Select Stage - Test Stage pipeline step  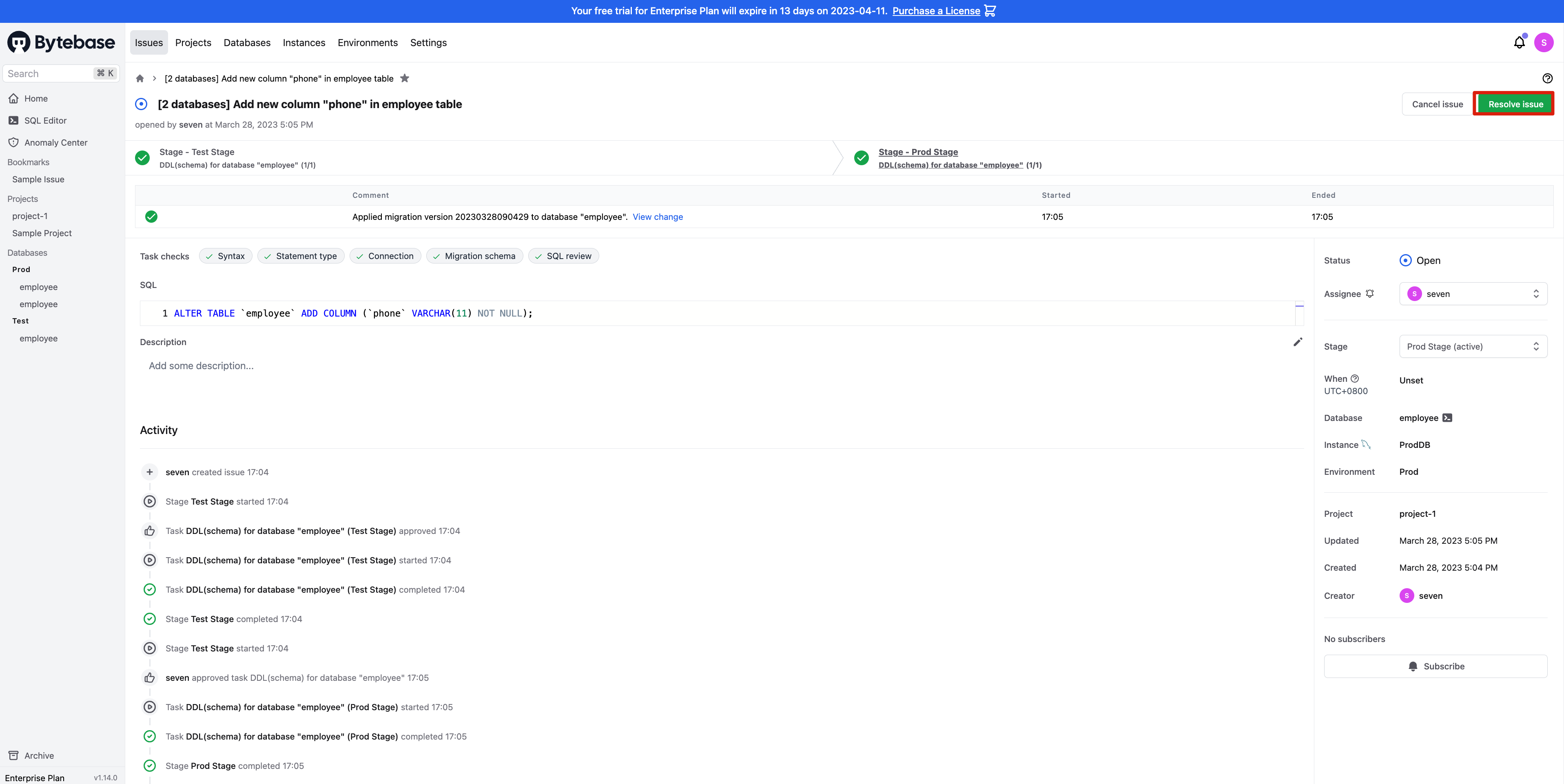tap(197, 153)
